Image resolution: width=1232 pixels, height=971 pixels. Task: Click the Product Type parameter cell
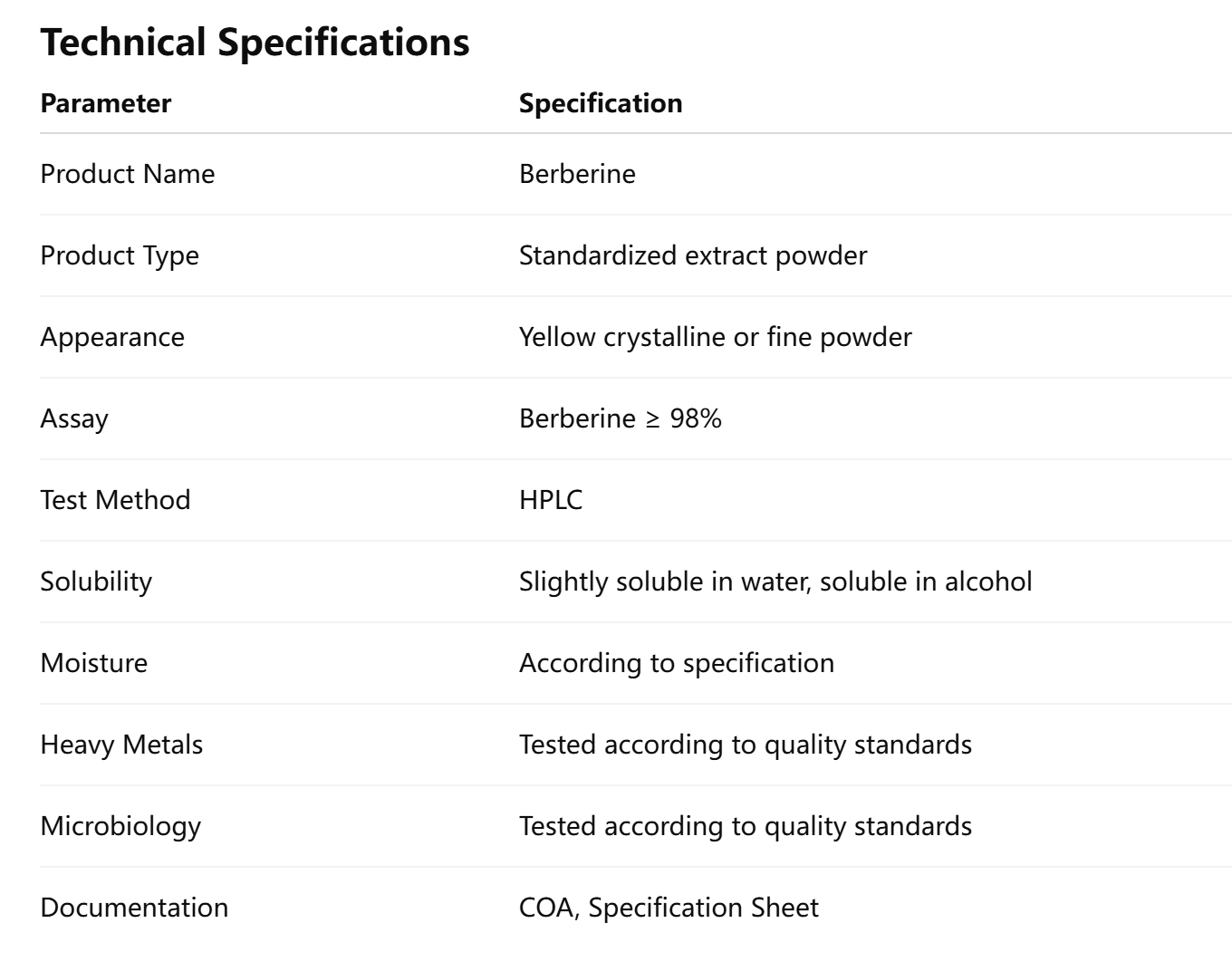[120, 255]
